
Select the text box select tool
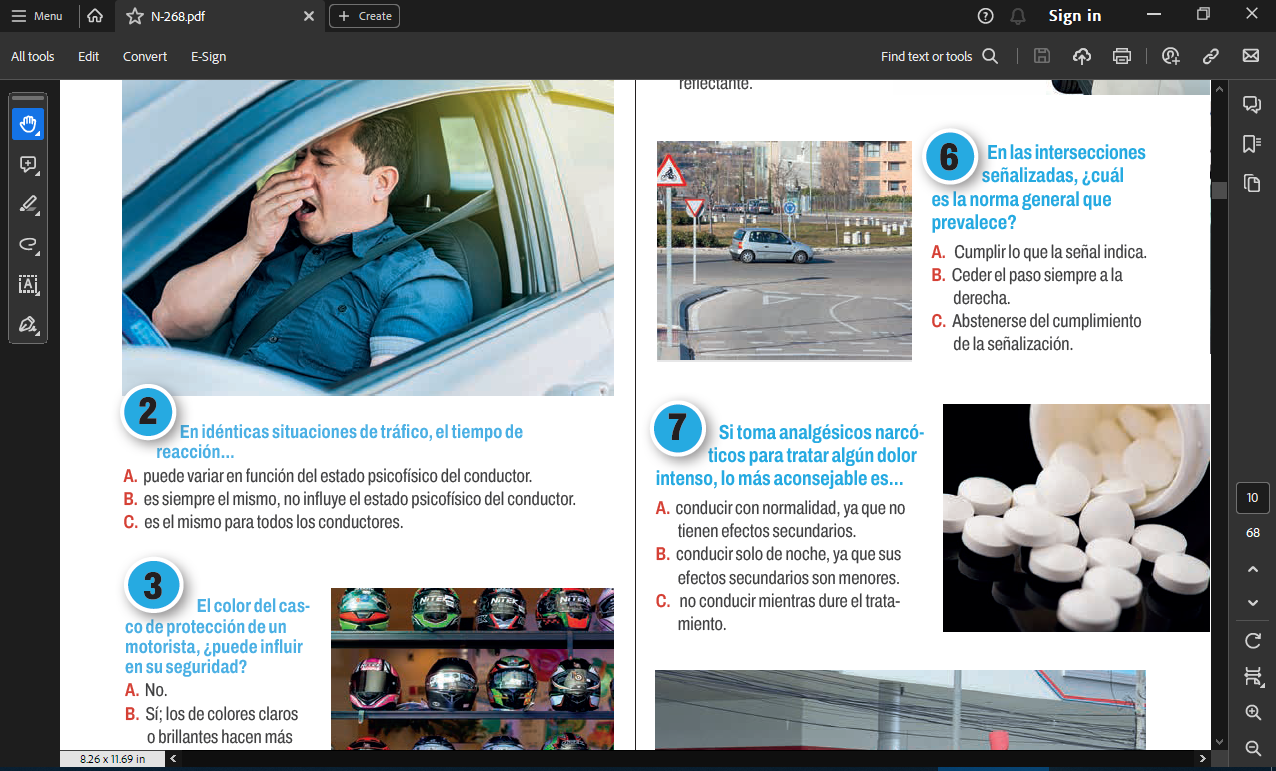click(x=28, y=284)
